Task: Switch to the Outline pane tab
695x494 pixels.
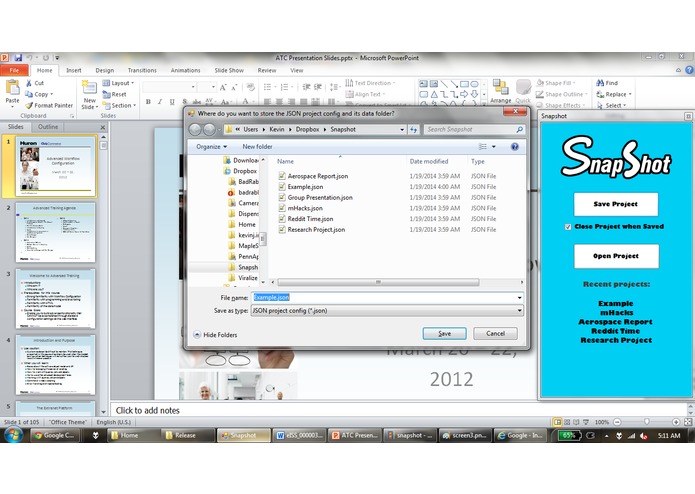Action: pyautogui.click(x=48, y=127)
